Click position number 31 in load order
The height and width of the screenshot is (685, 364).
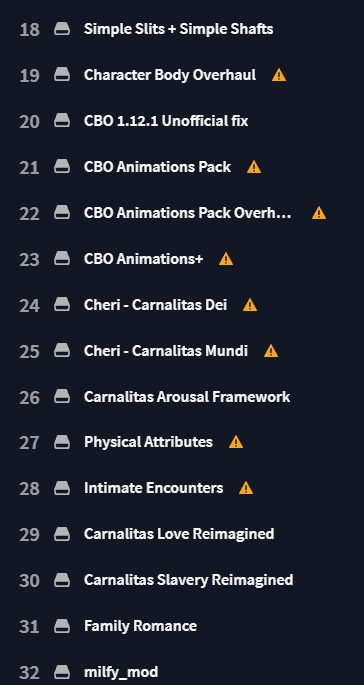(x=29, y=627)
